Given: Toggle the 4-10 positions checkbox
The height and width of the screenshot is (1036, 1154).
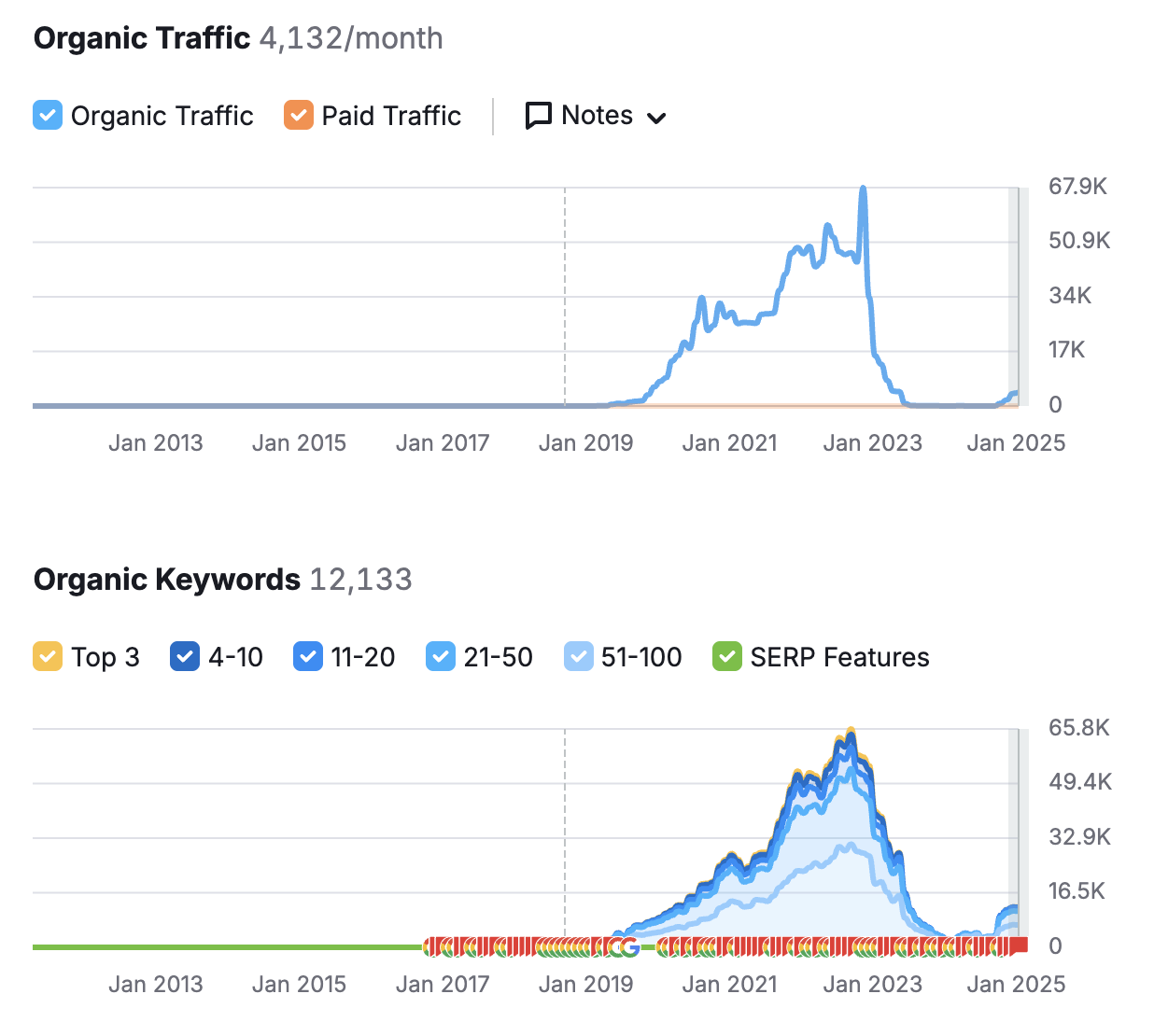Looking at the screenshot, I should coord(185,657).
